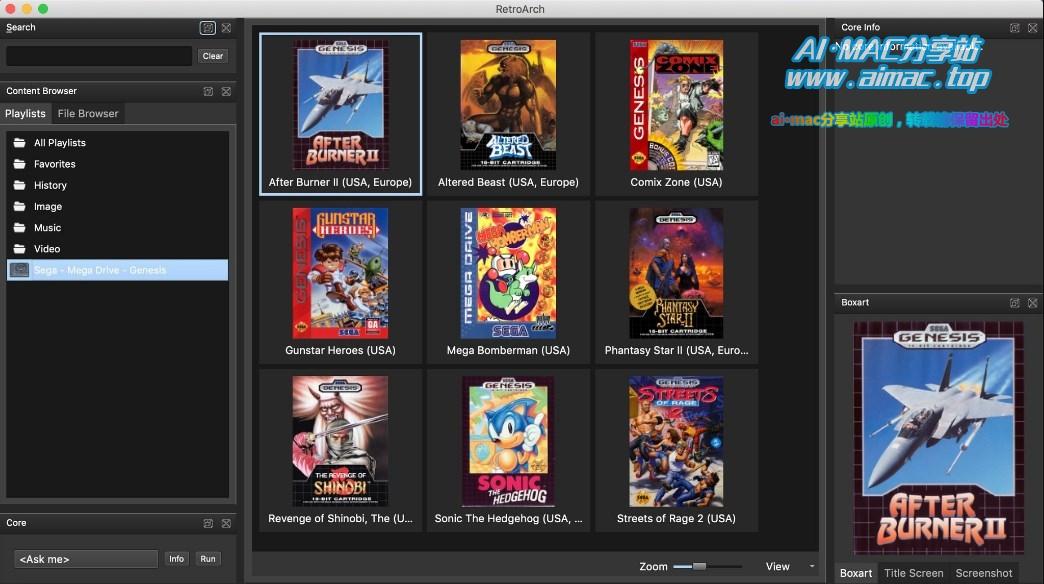
Task: Select Sonic The Hedgehog game thumbnail
Action: (x=508, y=451)
